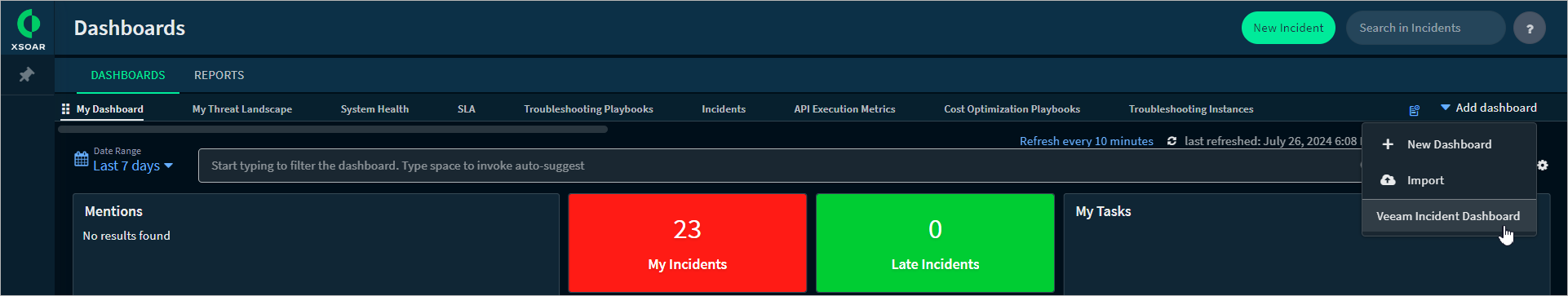Open the API Execution Metrics tab
The height and width of the screenshot is (296, 1568).
click(x=844, y=109)
